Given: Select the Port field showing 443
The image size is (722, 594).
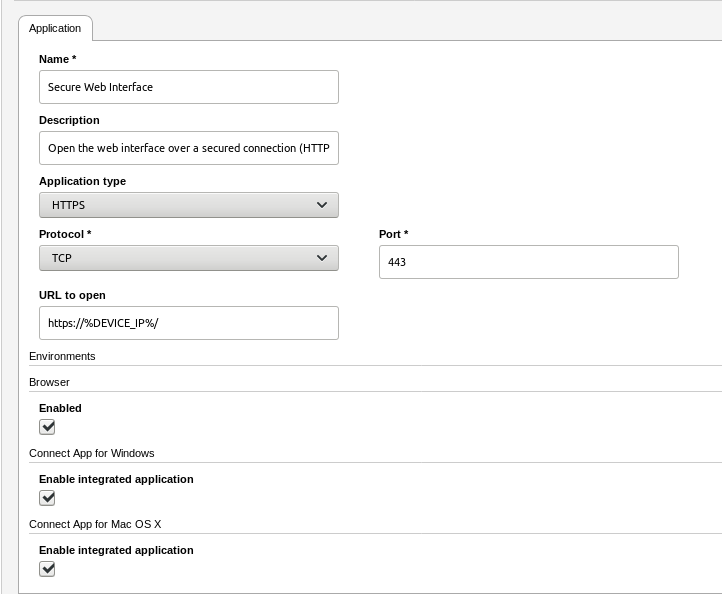Looking at the screenshot, I should pyautogui.click(x=528, y=262).
